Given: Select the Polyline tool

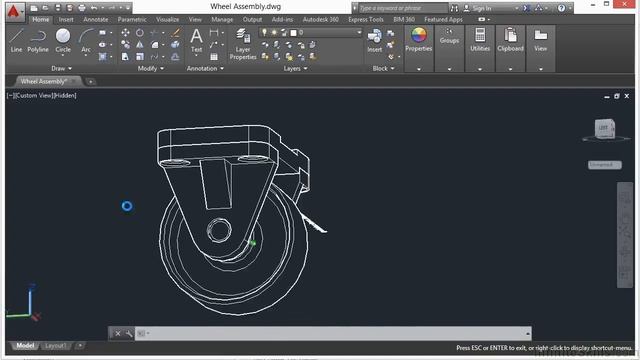Looking at the screenshot, I should (38, 40).
